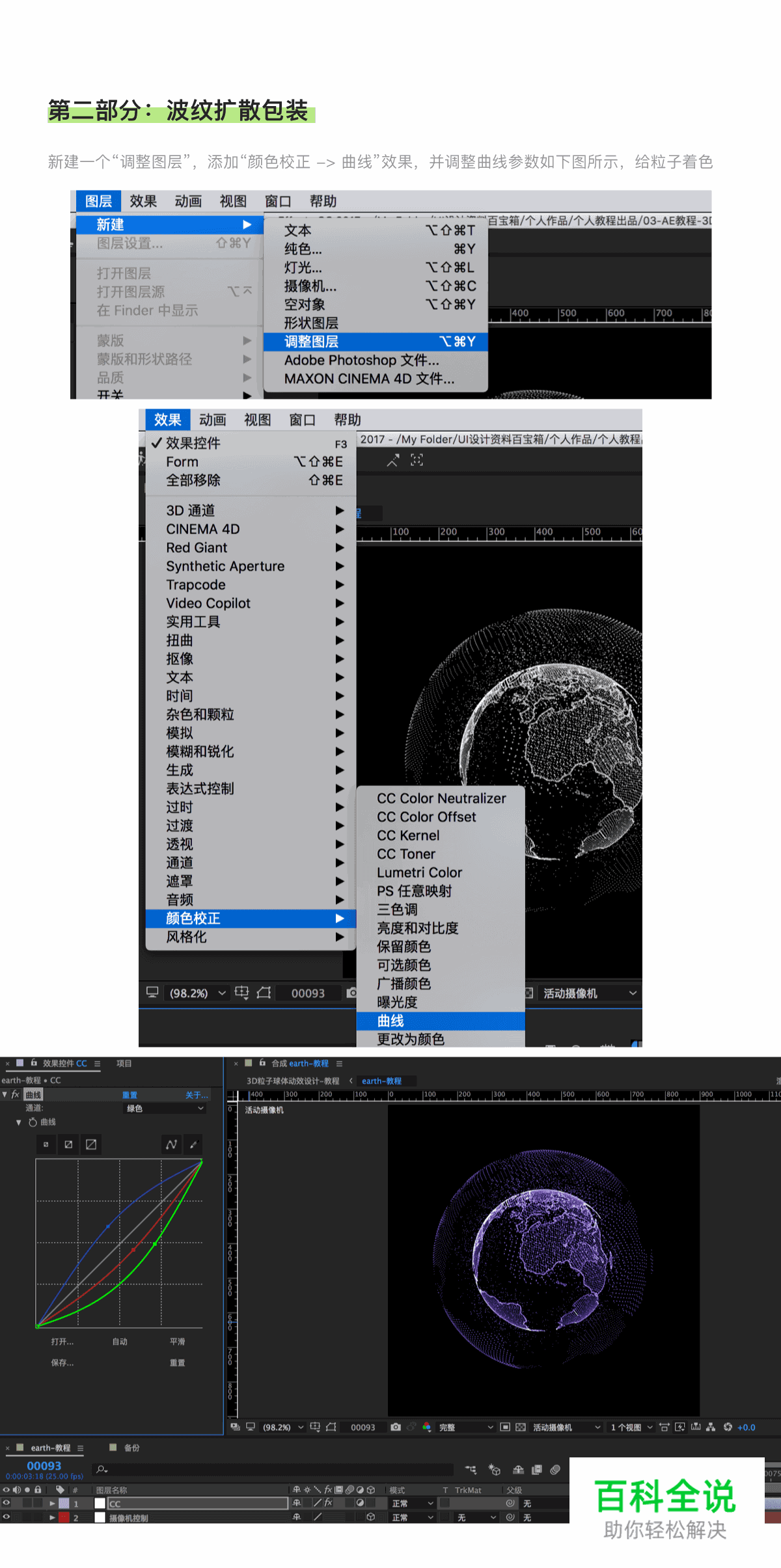The width and height of the screenshot is (781, 1568).
Task: Select 调整图层 in the 新建 submenu
Action: 376,342
